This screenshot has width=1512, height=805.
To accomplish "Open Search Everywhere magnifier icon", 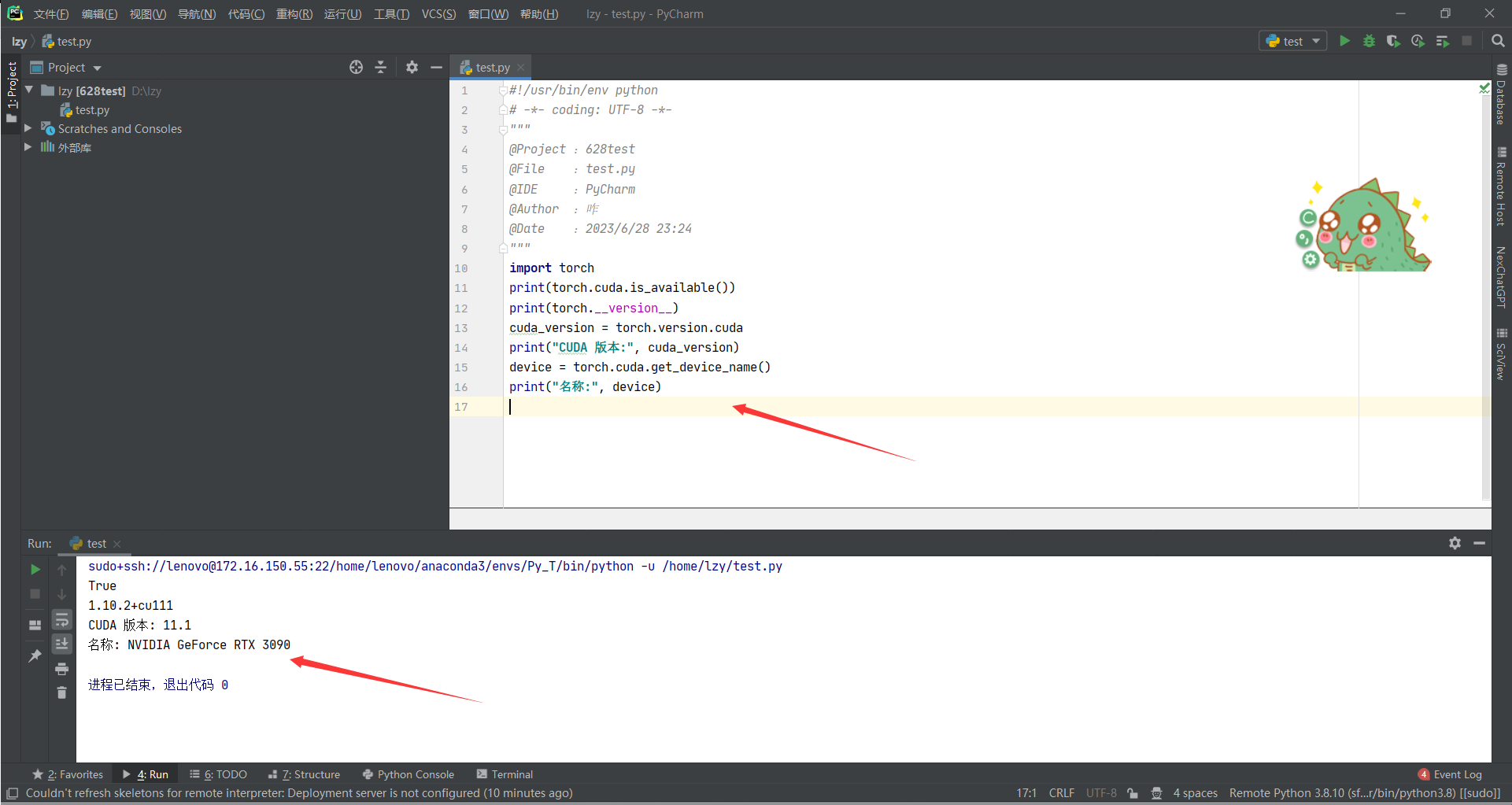I will [x=1498, y=41].
